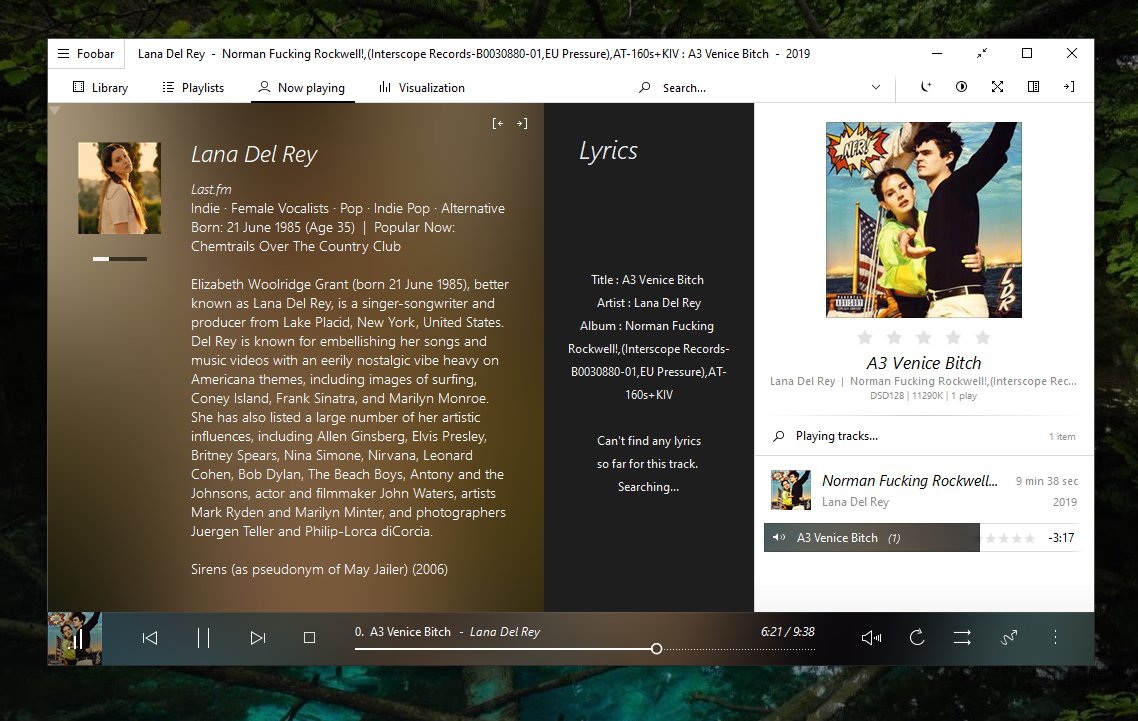1138x721 pixels.
Task: Select the Now playing tab
Action: point(303,87)
